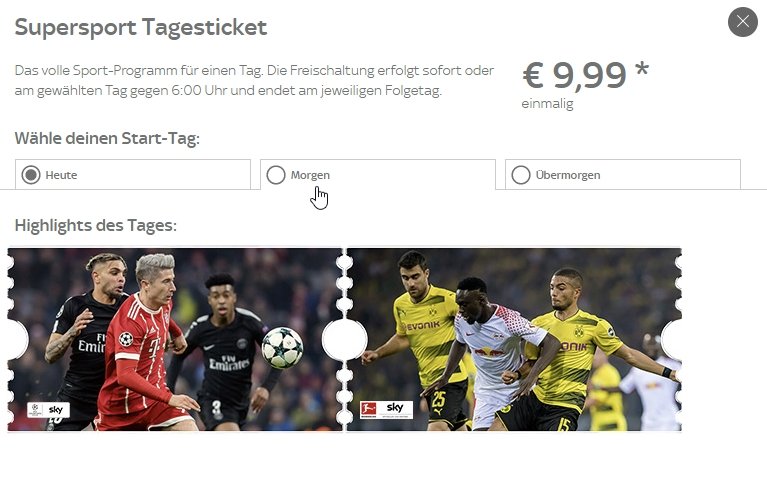Click the Wähle deinen Start-Tag label
Viewport: 767px width, 477px height.
click(x=107, y=138)
